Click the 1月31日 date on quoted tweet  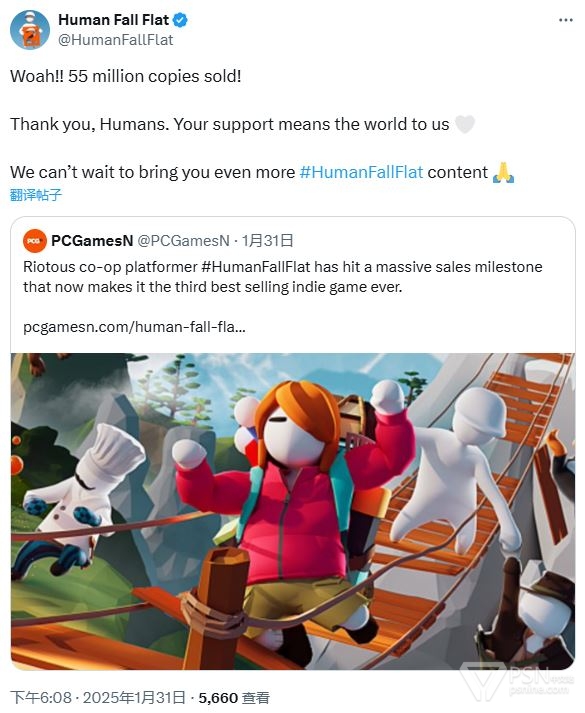267,241
